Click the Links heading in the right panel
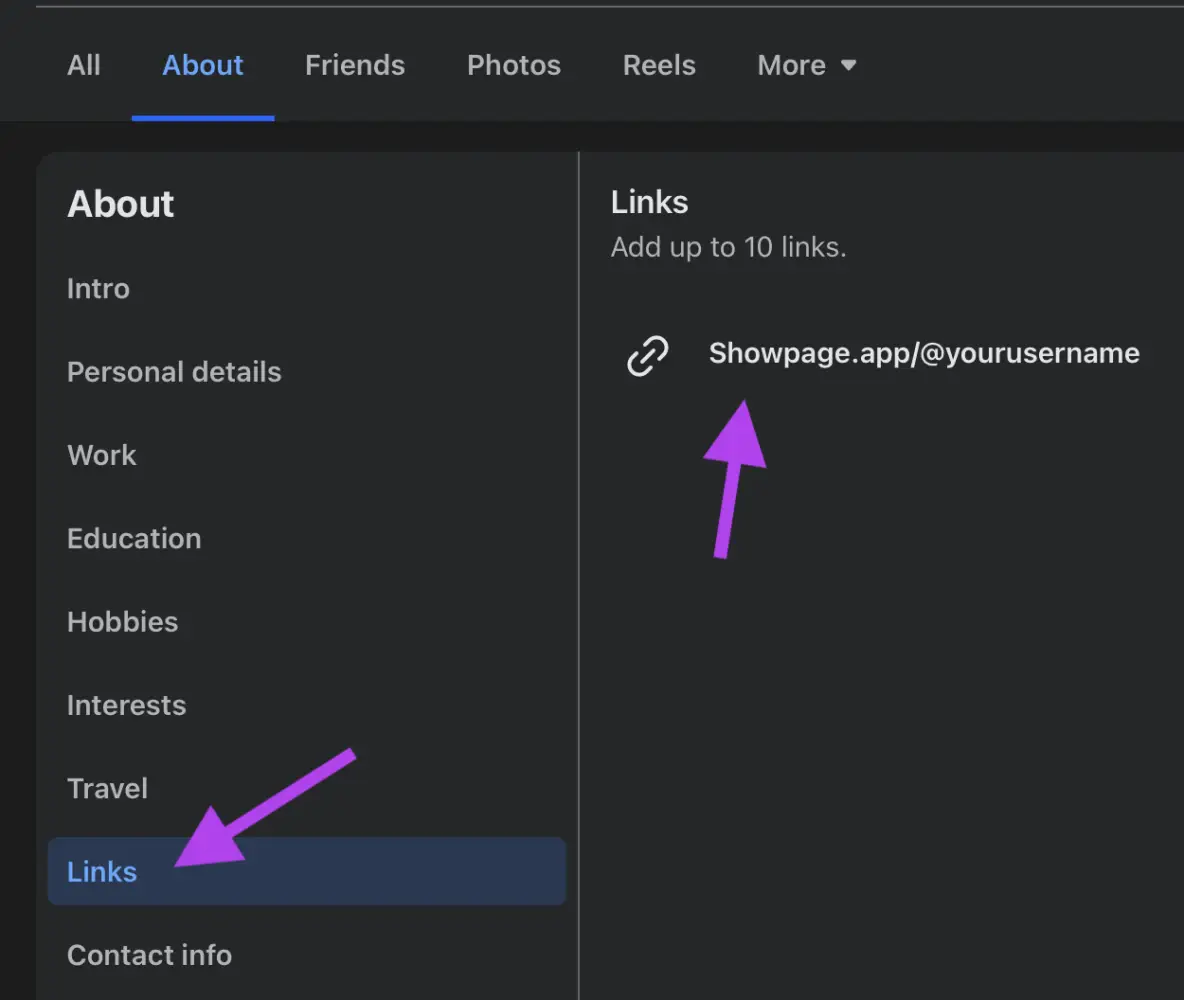 [649, 202]
